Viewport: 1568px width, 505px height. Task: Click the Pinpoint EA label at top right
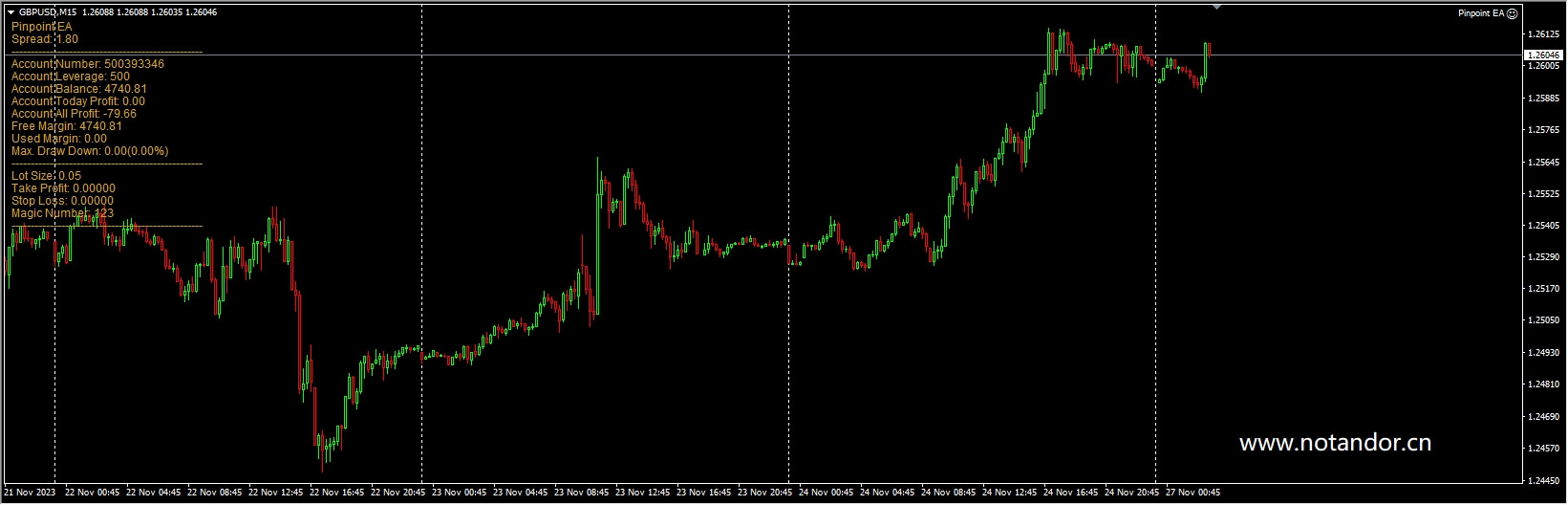click(1481, 13)
